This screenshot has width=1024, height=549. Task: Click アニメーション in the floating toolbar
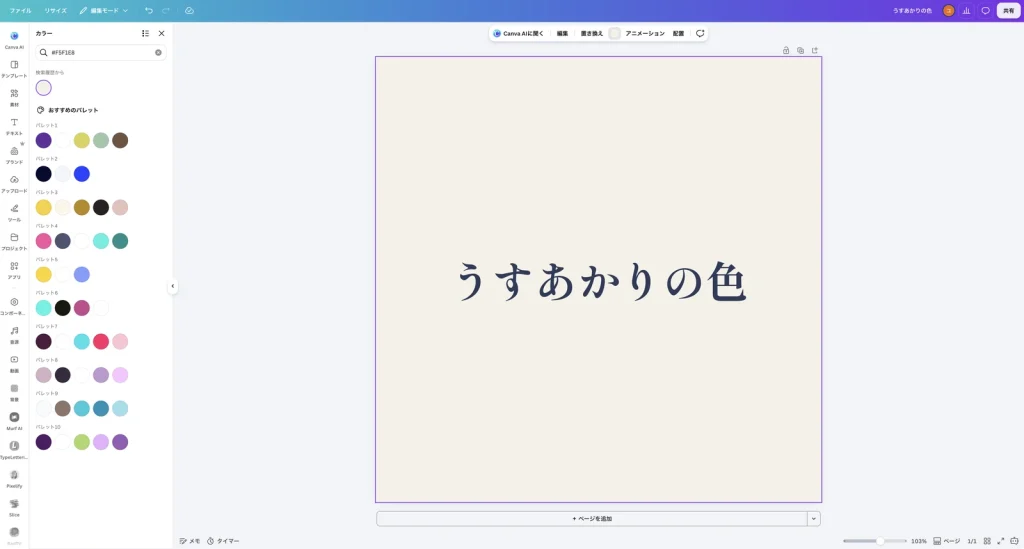point(645,33)
